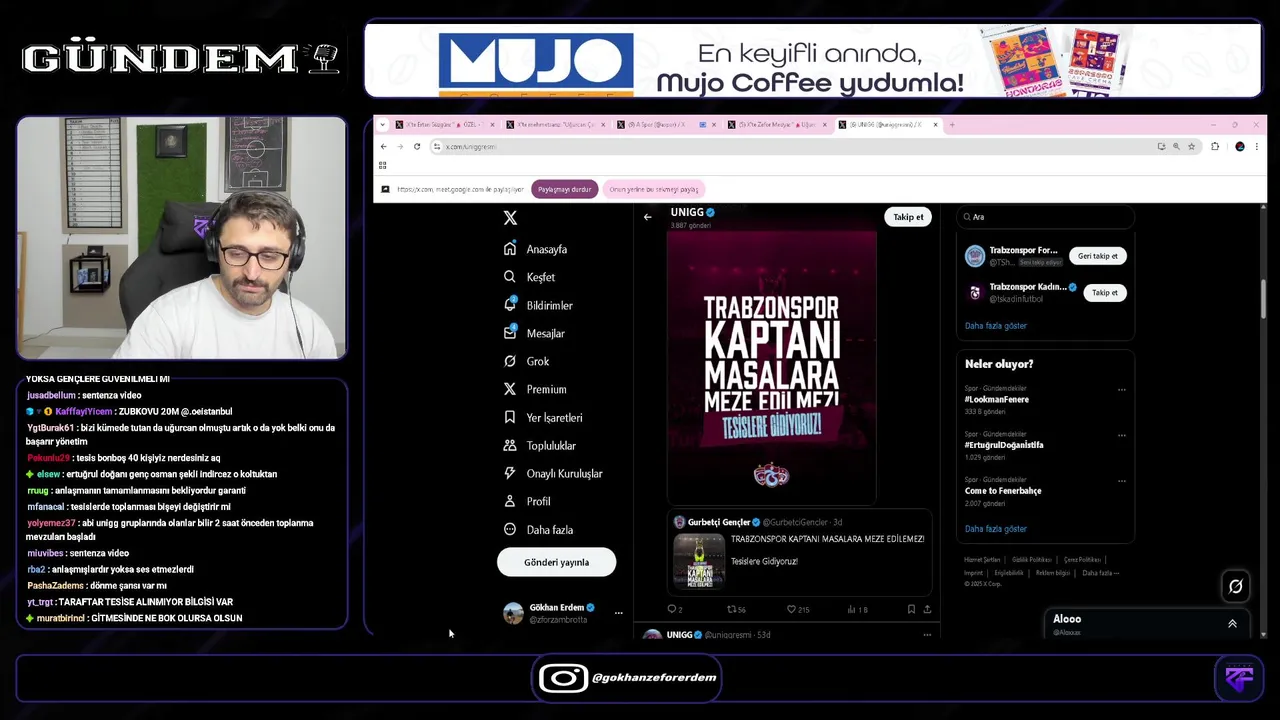The height and width of the screenshot is (720, 1280).
Task: Open Profil person icon
Action: tap(510, 501)
